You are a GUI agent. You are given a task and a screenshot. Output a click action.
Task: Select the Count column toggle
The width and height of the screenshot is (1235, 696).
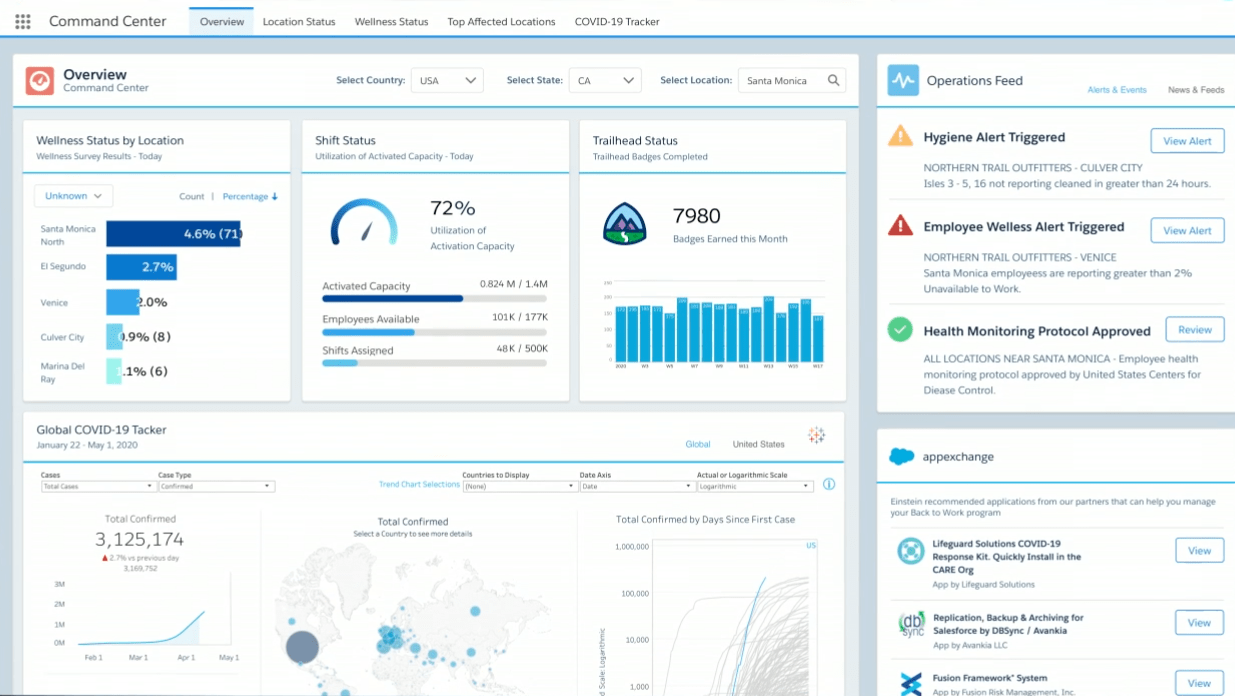[191, 197]
